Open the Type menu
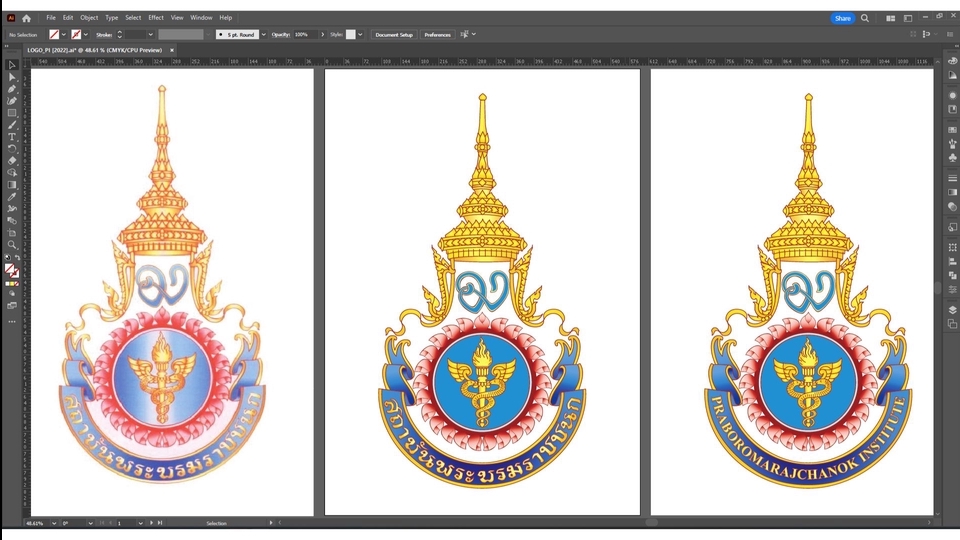This screenshot has height=540, width=960. [x=111, y=18]
